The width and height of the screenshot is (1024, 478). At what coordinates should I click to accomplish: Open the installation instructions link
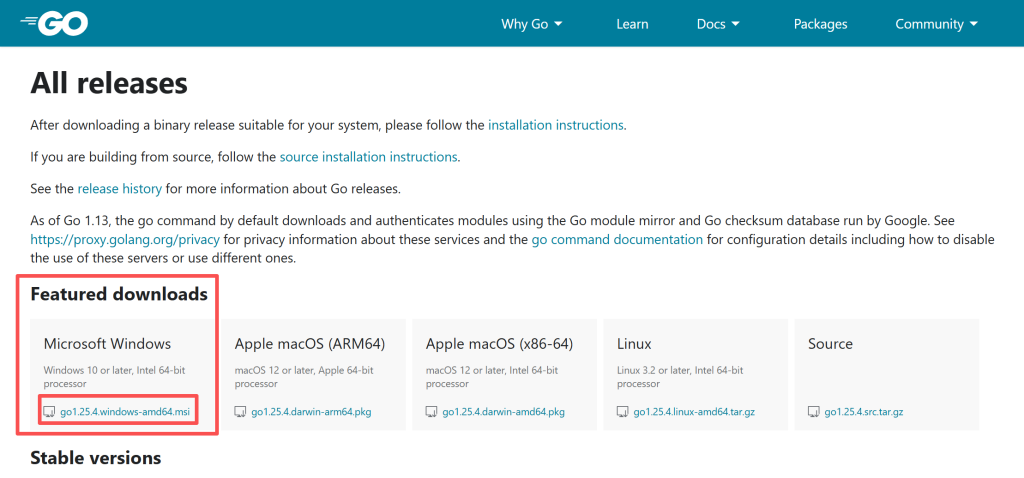[555, 125]
